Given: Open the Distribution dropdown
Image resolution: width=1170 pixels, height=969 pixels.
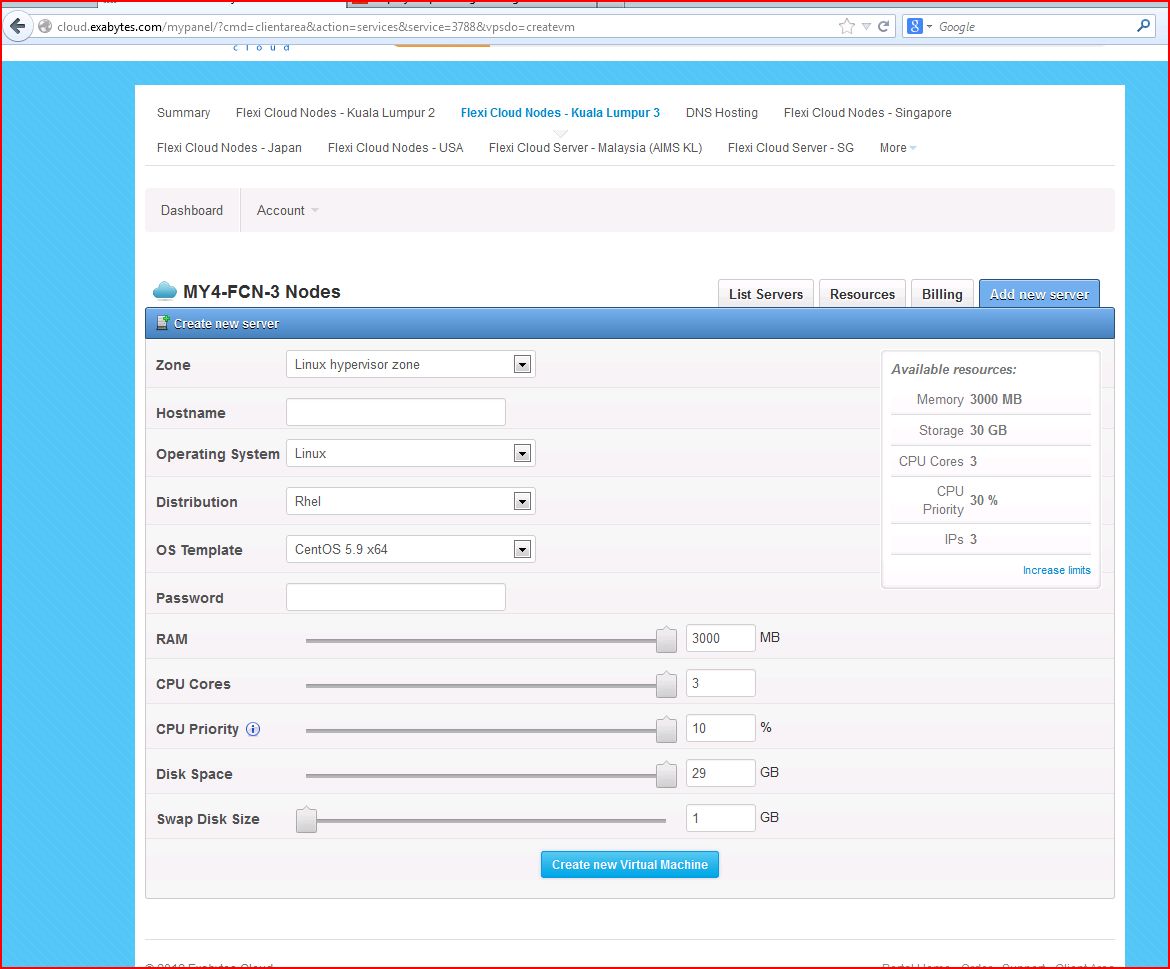Looking at the screenshot, I should (x=410, y=501).
